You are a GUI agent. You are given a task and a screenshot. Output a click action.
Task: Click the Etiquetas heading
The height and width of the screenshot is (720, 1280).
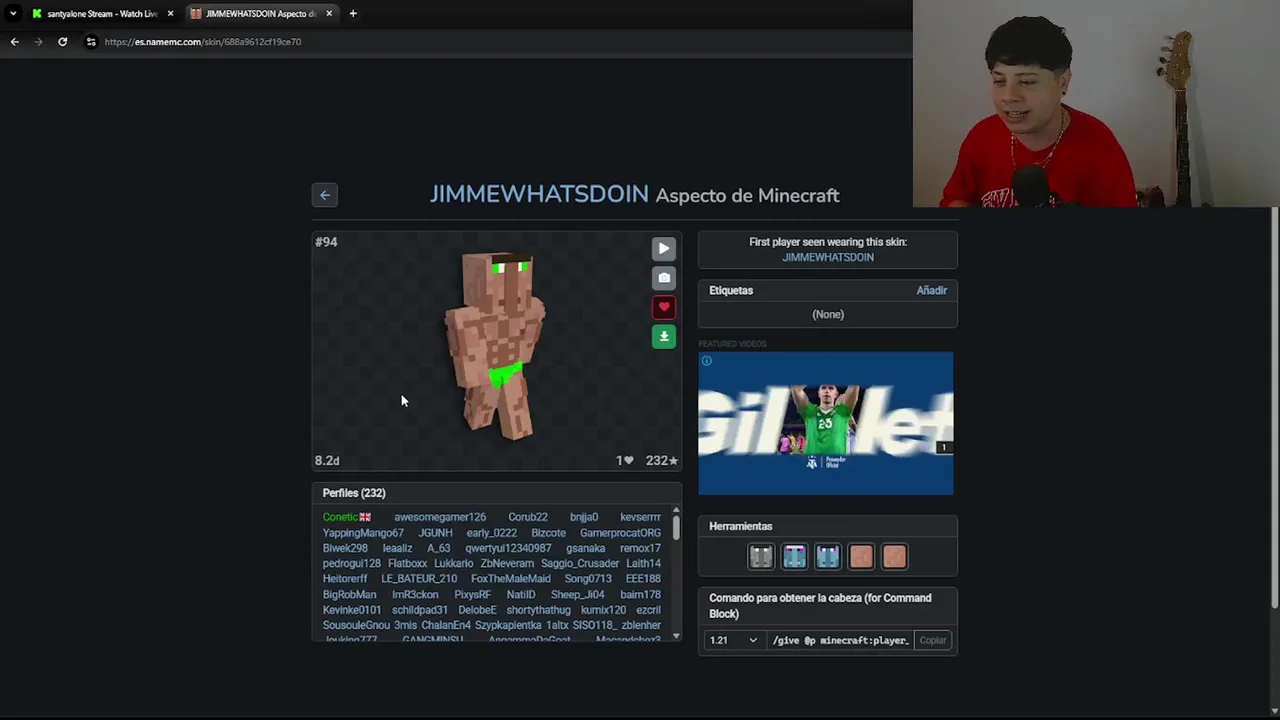point(731,290)
